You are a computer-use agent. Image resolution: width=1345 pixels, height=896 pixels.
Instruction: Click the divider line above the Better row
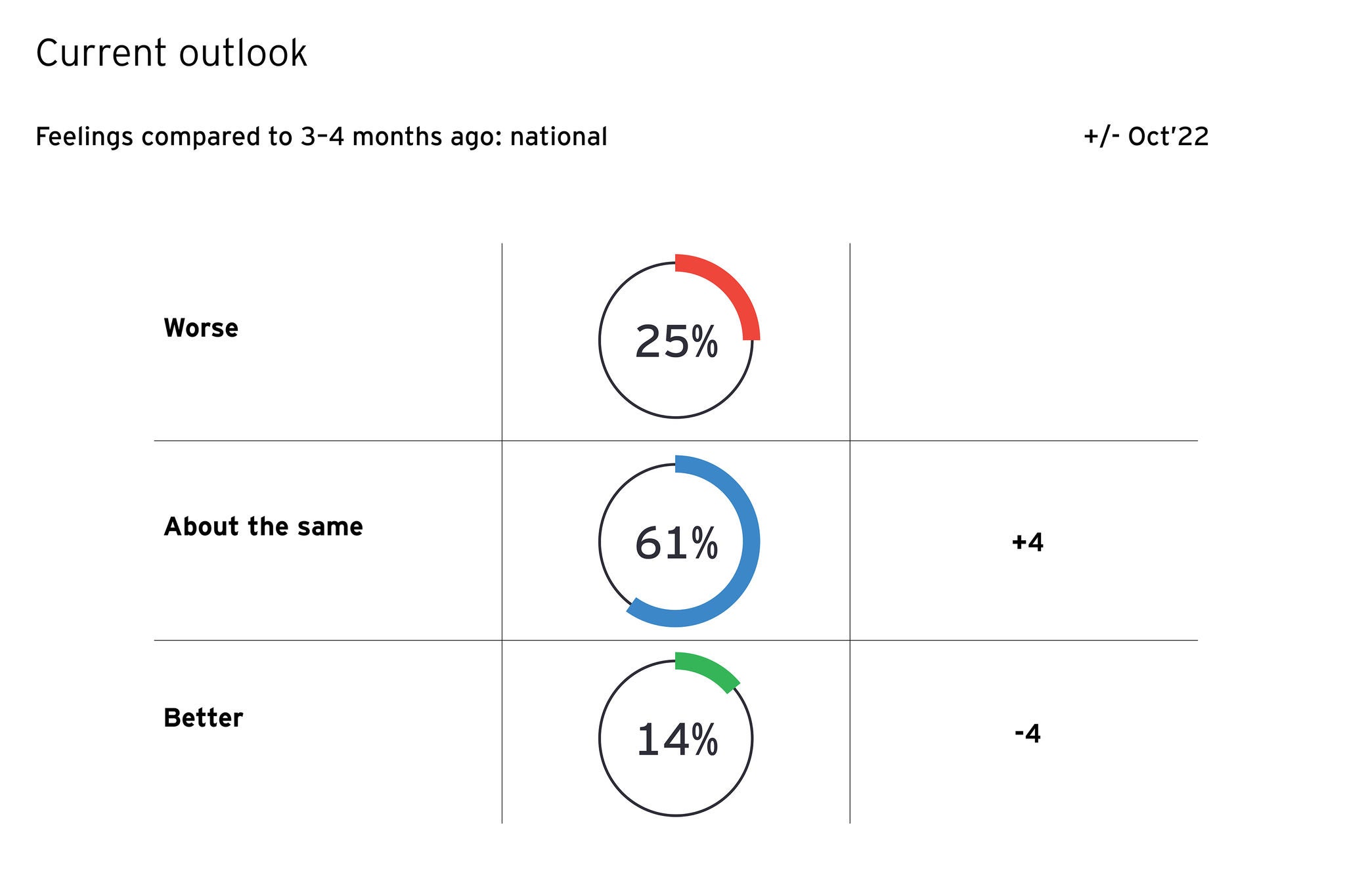point(328,641)
